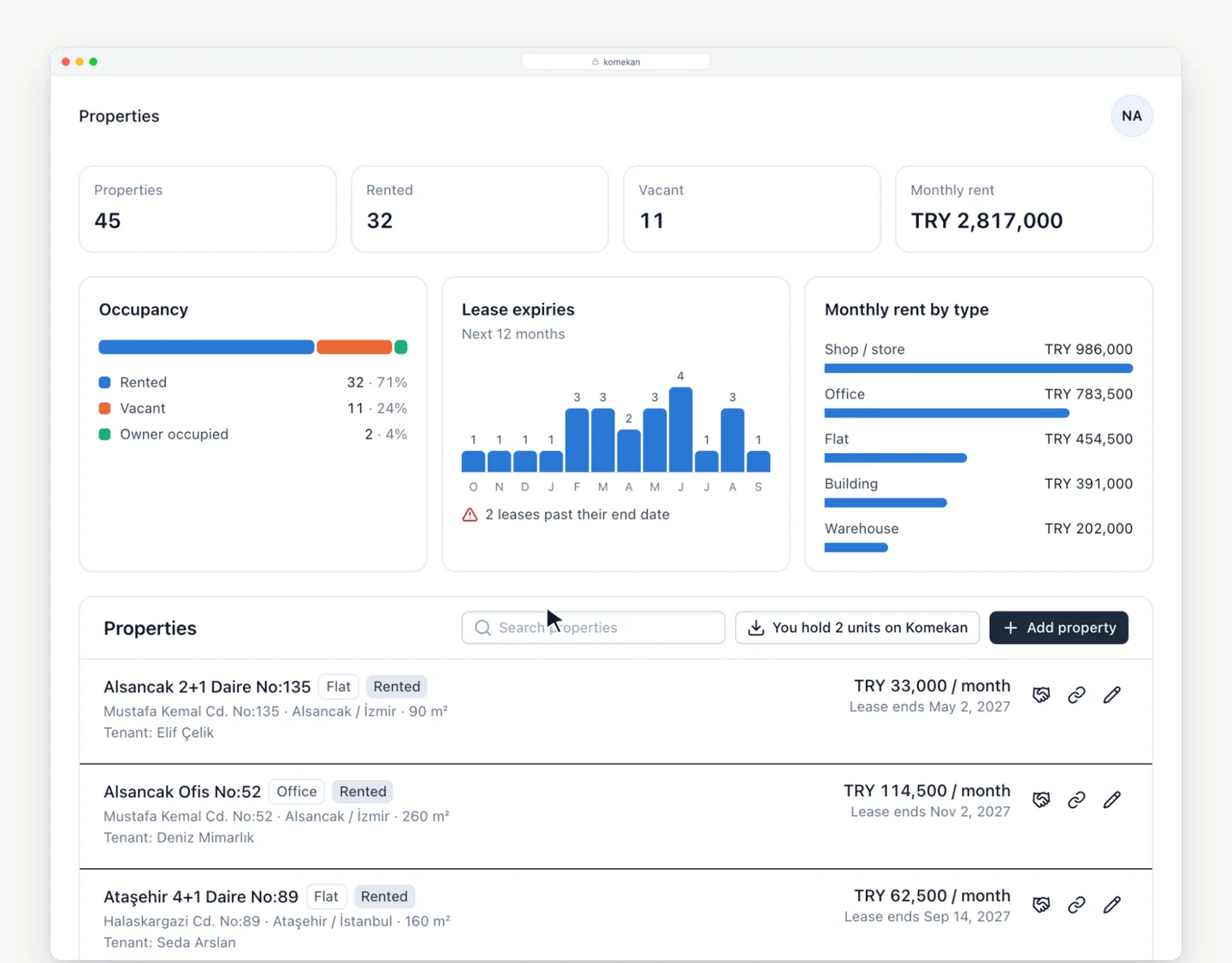The width and height of the screenshot is (1232, 963).
Task: Edit Alsancak Ofis No:52 with the pencil icon
Action: pyautogui.click(x=1111, y=801)
